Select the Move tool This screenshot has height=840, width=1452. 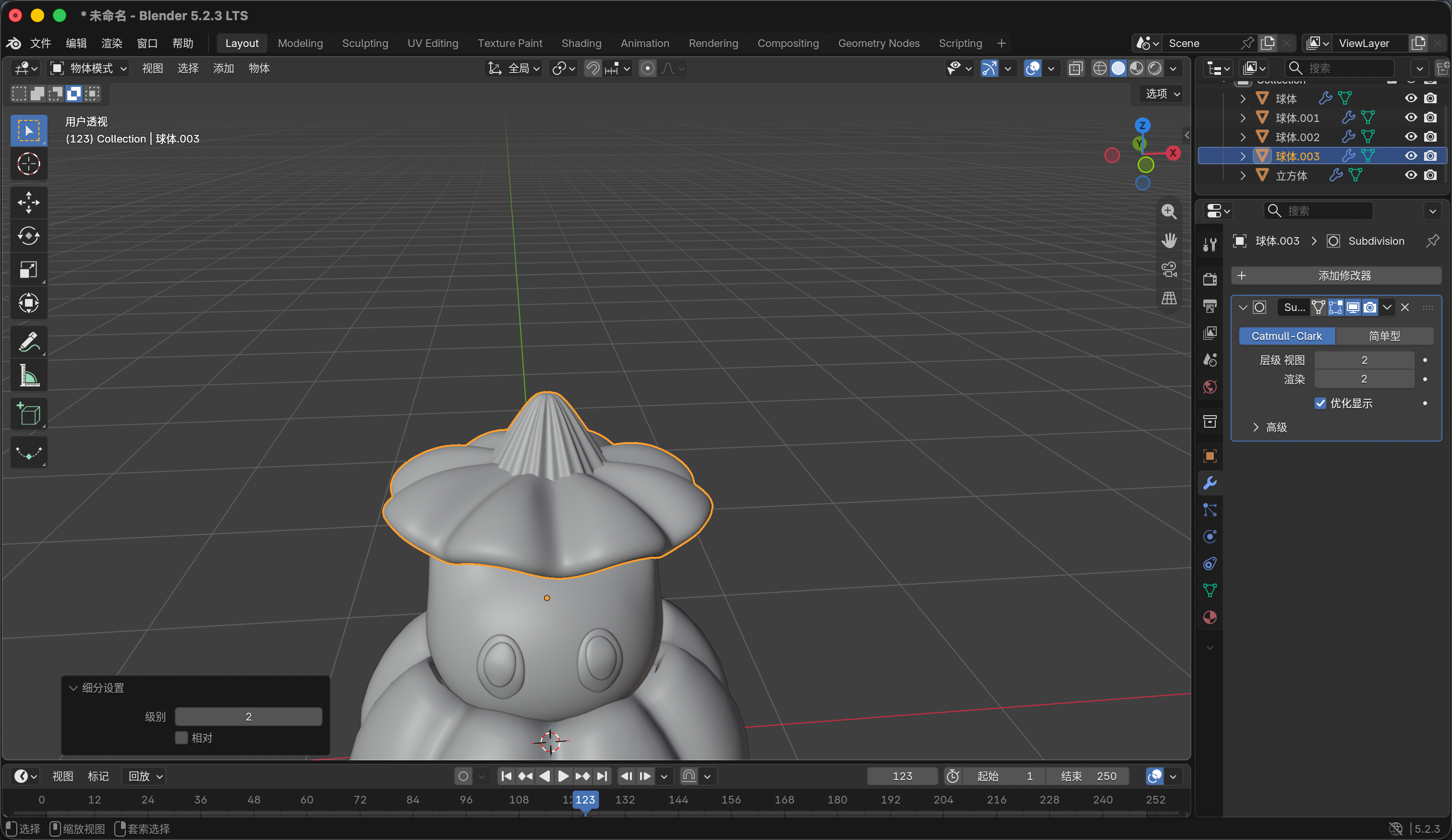(x=28, y=202)
